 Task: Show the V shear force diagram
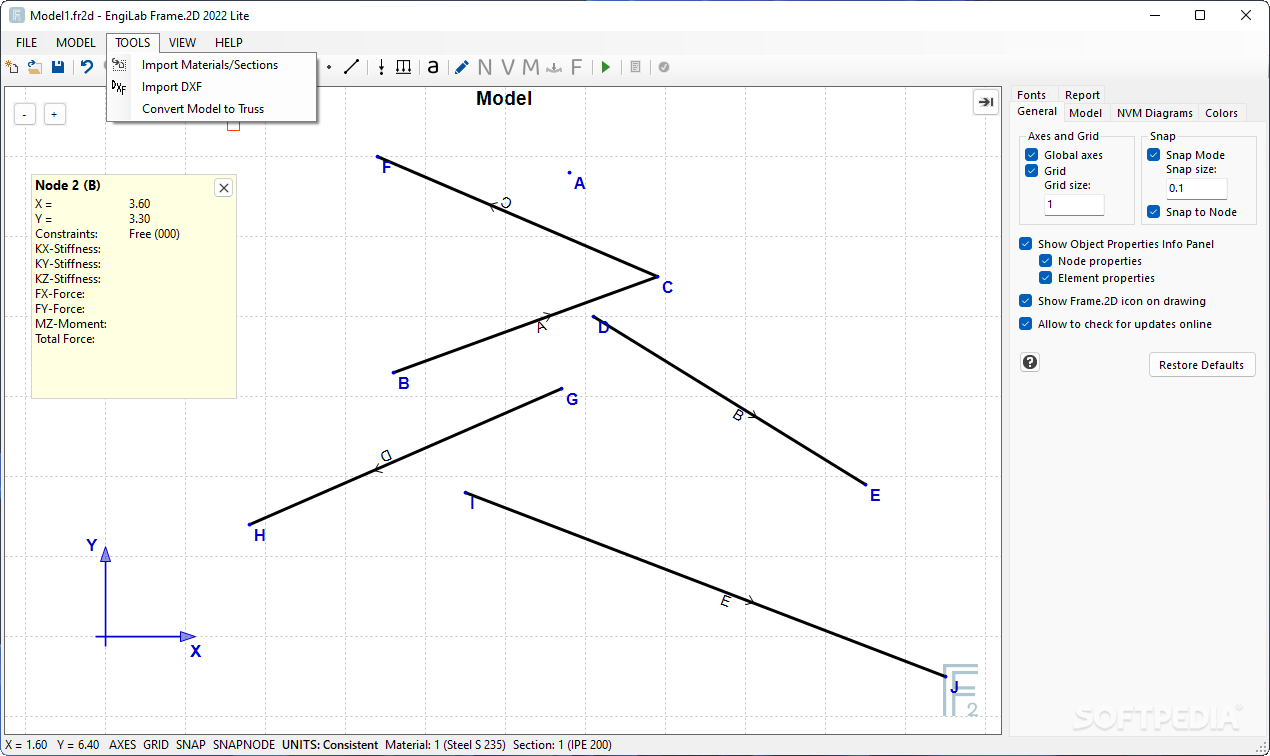508,67
